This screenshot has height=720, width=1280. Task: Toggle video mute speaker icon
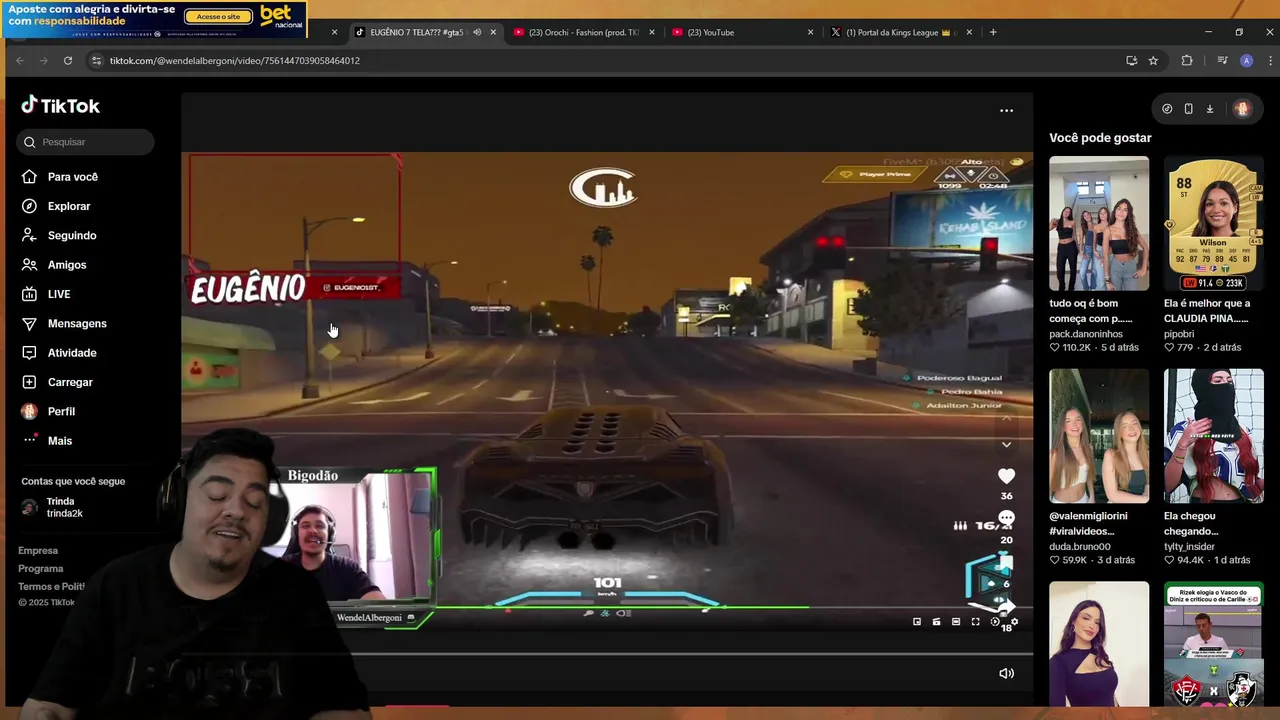click(x=1006, y=673)
